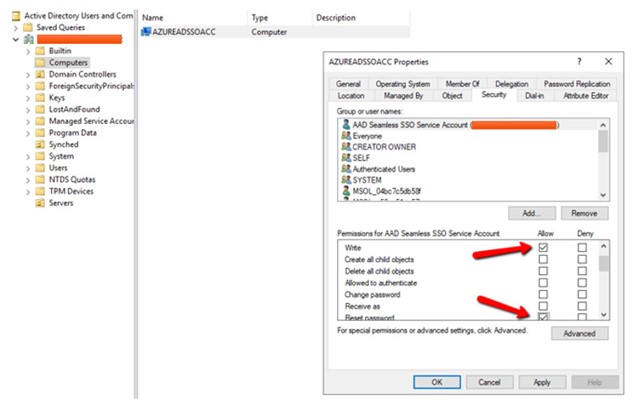Click the scrollbar thumb in the group names list
Viewport: 635px width, 406px height.
pos(603,141)
